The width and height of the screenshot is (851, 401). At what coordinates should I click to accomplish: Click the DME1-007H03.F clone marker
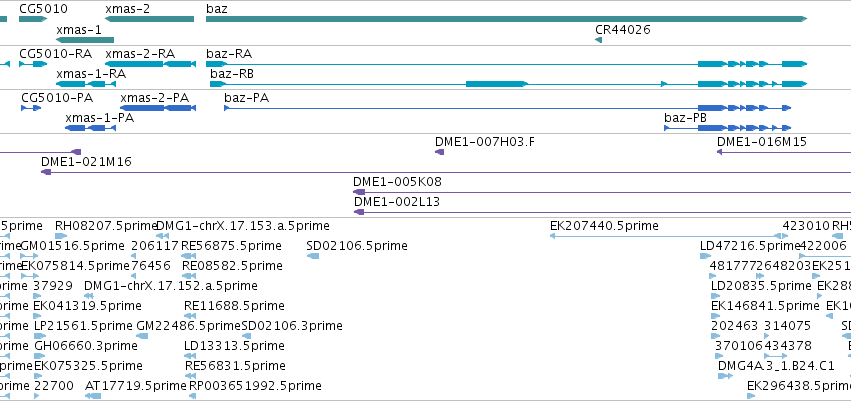[440, 152]
